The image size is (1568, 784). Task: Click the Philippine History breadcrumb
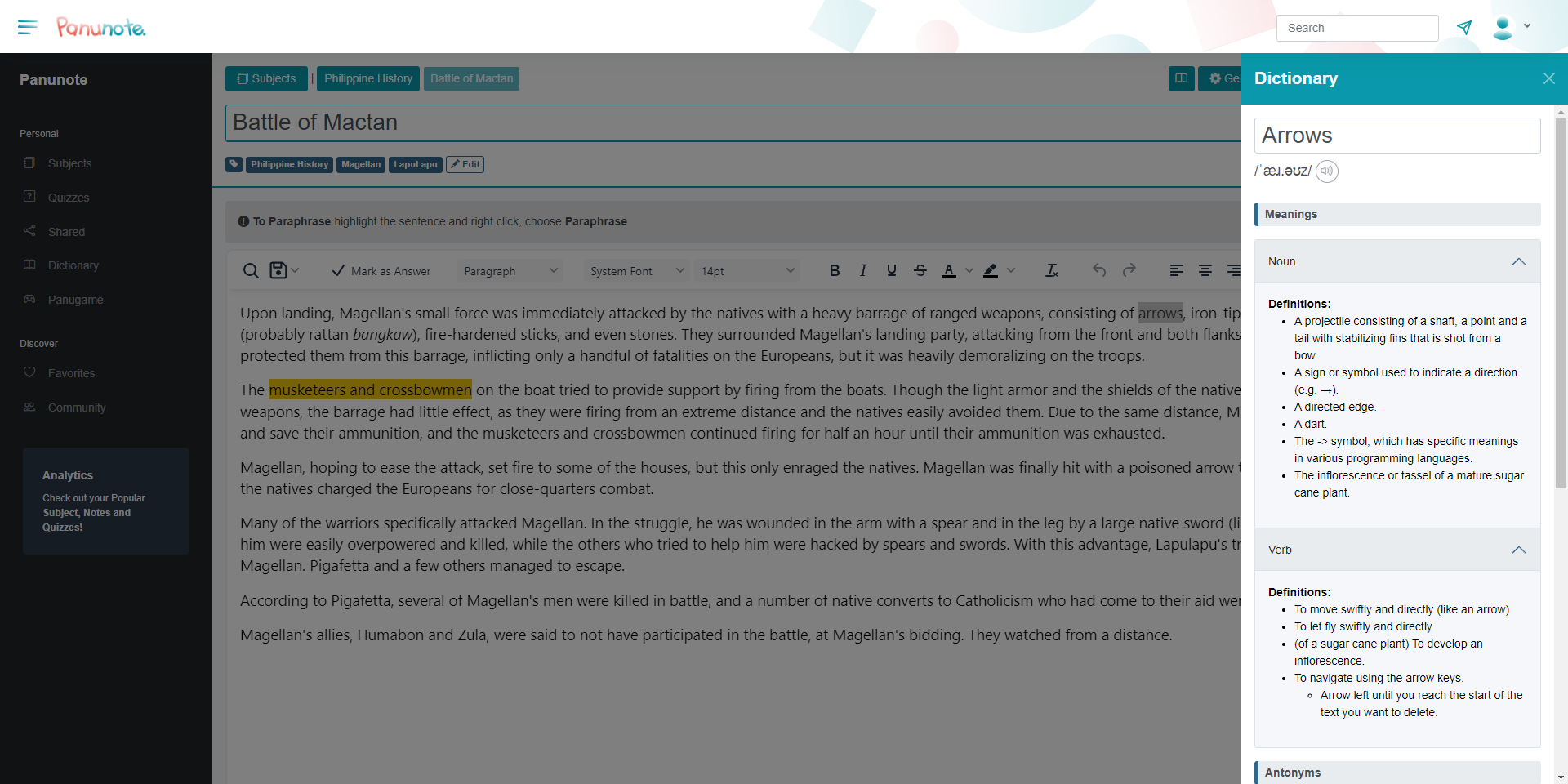[368, 78]
